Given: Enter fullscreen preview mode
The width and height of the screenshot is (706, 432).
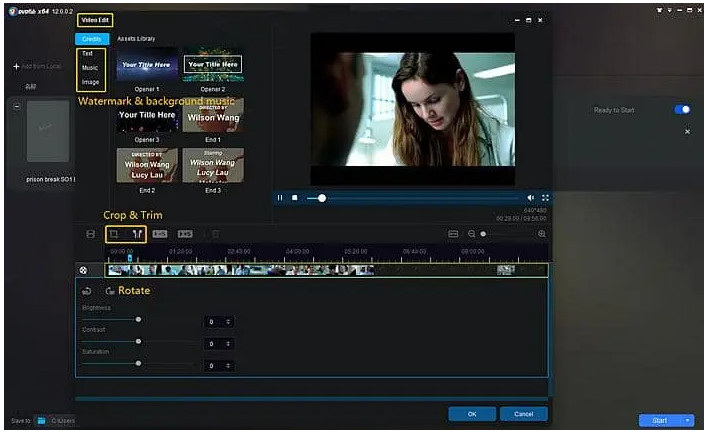Looking at the screenshot, I should point(545,198).
